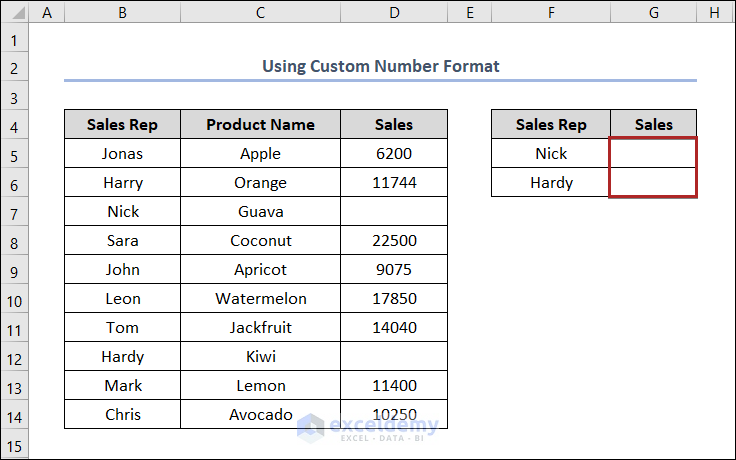The height and width of the screenshot is (460, 736).
Task: Select the cell containing 22500
Action: click(394, 241)
